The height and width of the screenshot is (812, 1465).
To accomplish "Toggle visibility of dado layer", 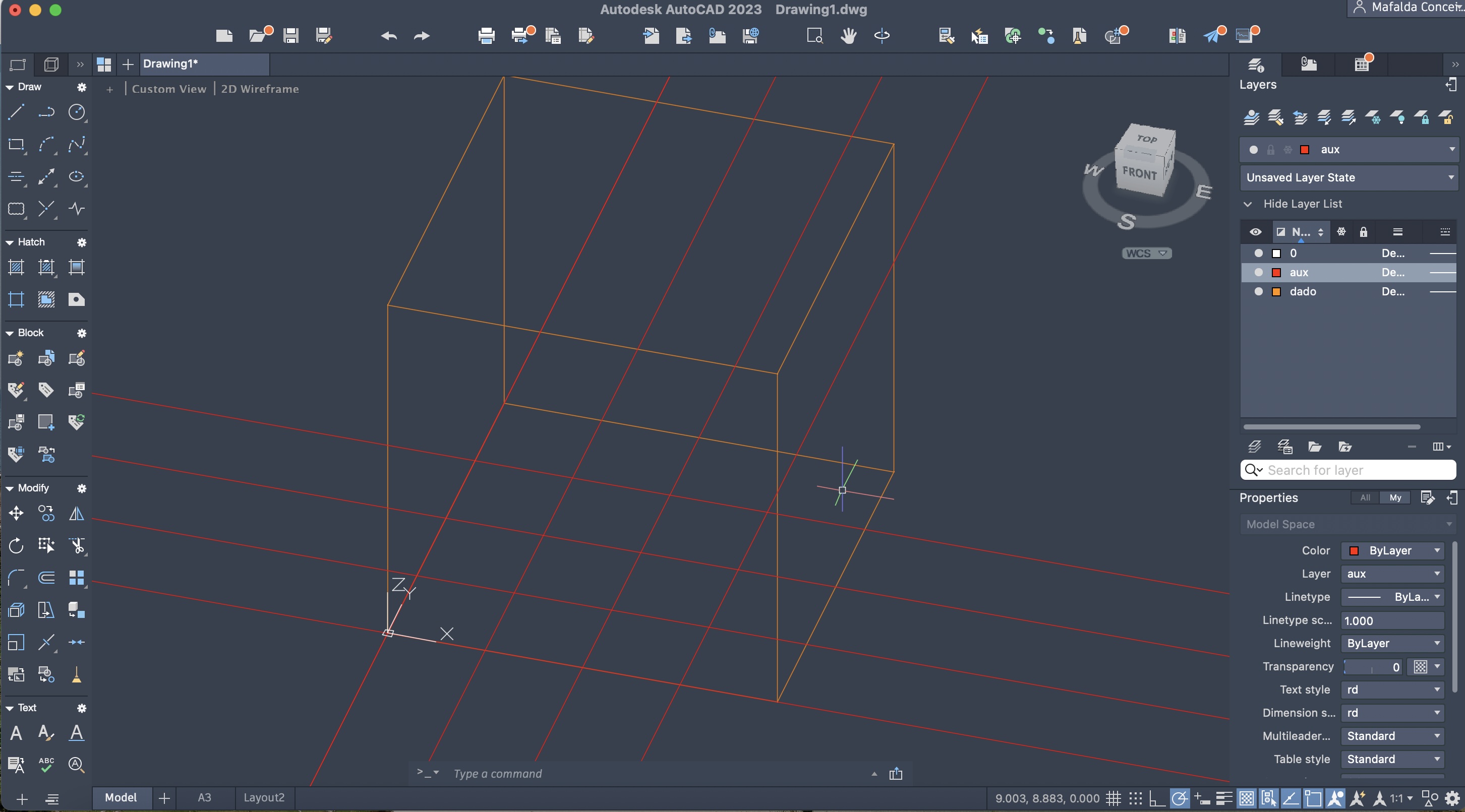I will [x=1259, y=291].
